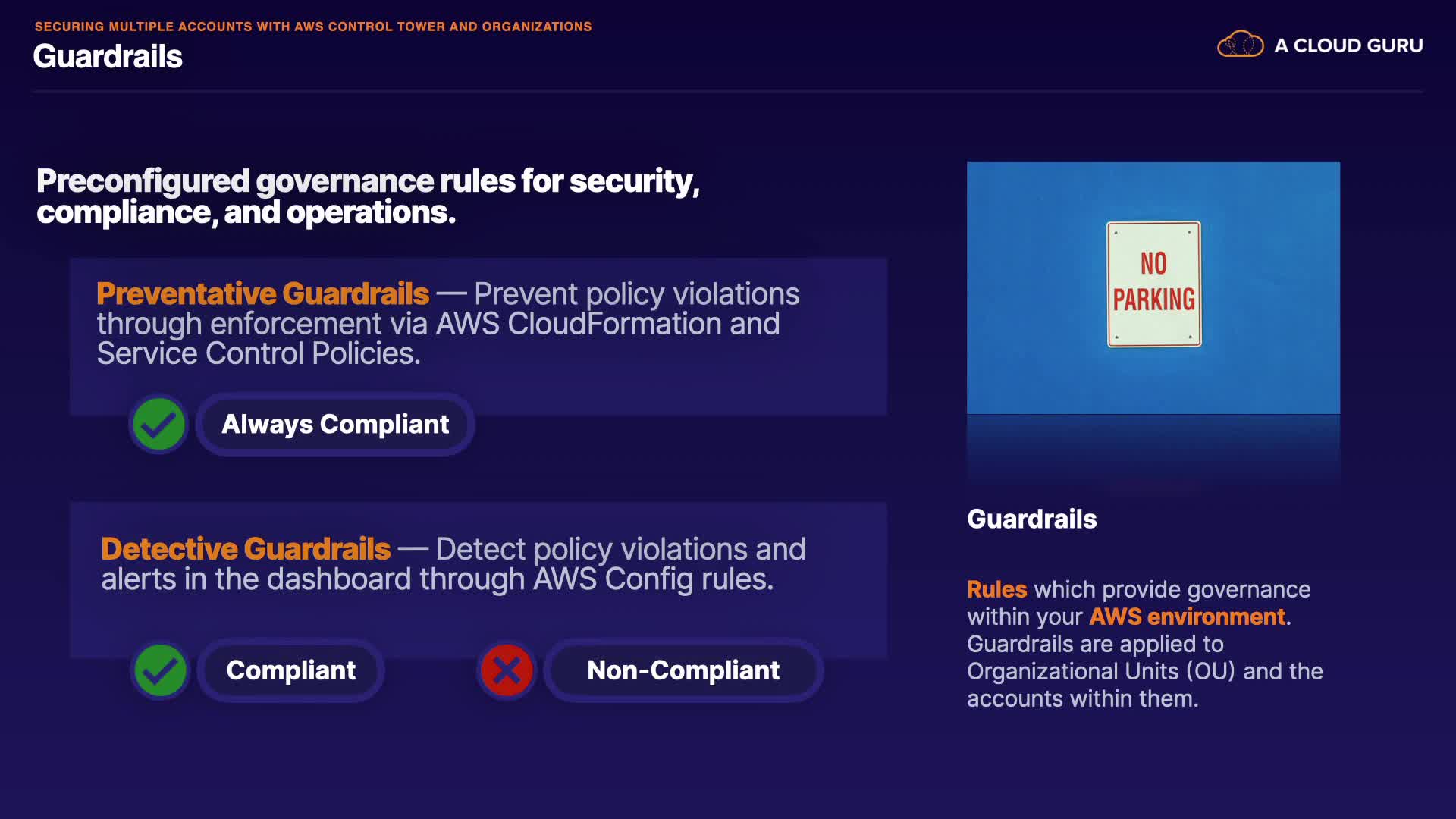Viewport: 1456px width, 819px height.
Task: Click the A CLOUD GURU brand text
Action: [x=1348, y=45]
